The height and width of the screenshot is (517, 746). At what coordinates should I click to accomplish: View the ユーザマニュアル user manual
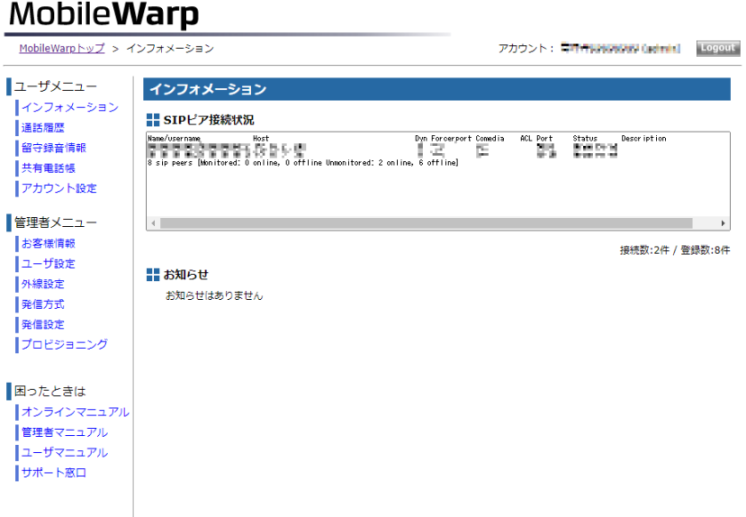(x=64, y=452)
